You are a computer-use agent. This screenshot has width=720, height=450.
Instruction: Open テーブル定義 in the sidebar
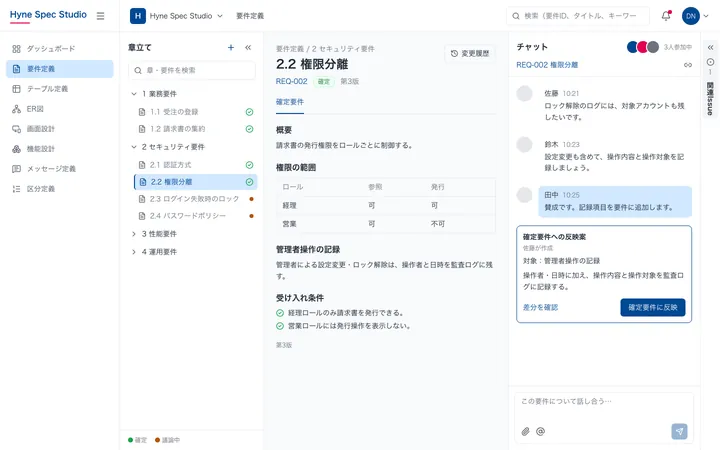60,89
